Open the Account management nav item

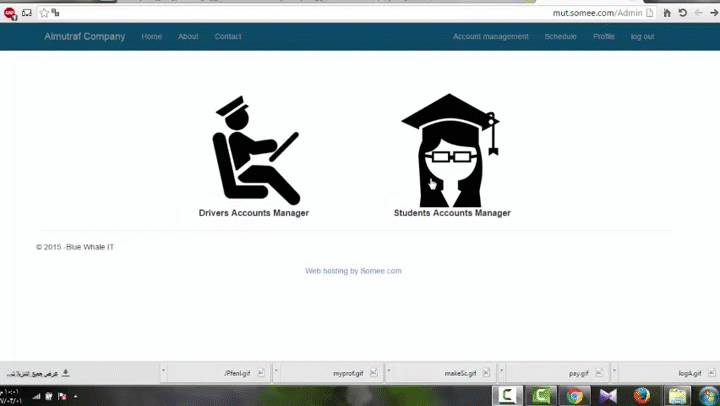tap(490, 37)
